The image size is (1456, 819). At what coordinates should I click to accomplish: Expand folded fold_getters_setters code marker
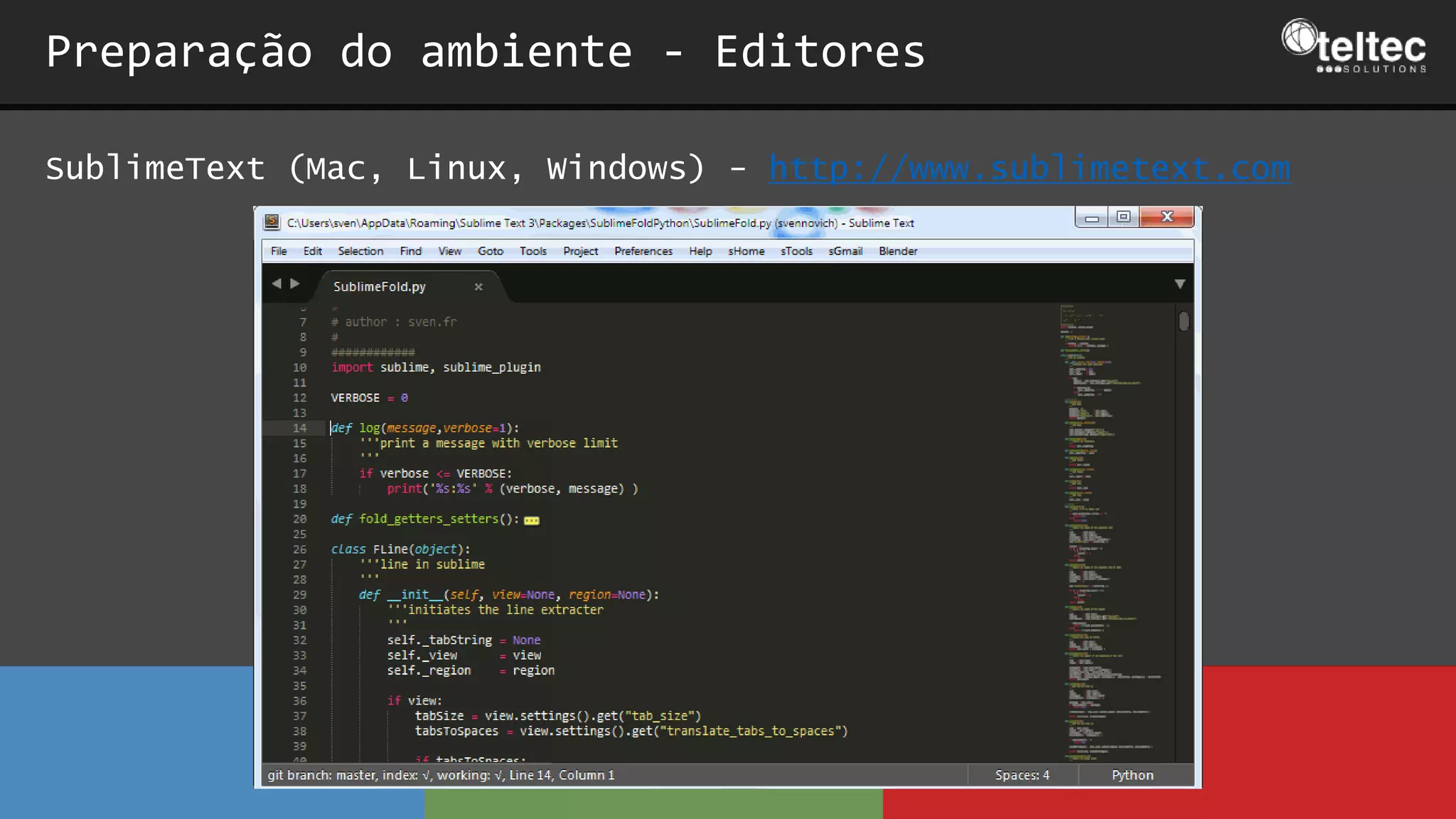tap(532, 520)
